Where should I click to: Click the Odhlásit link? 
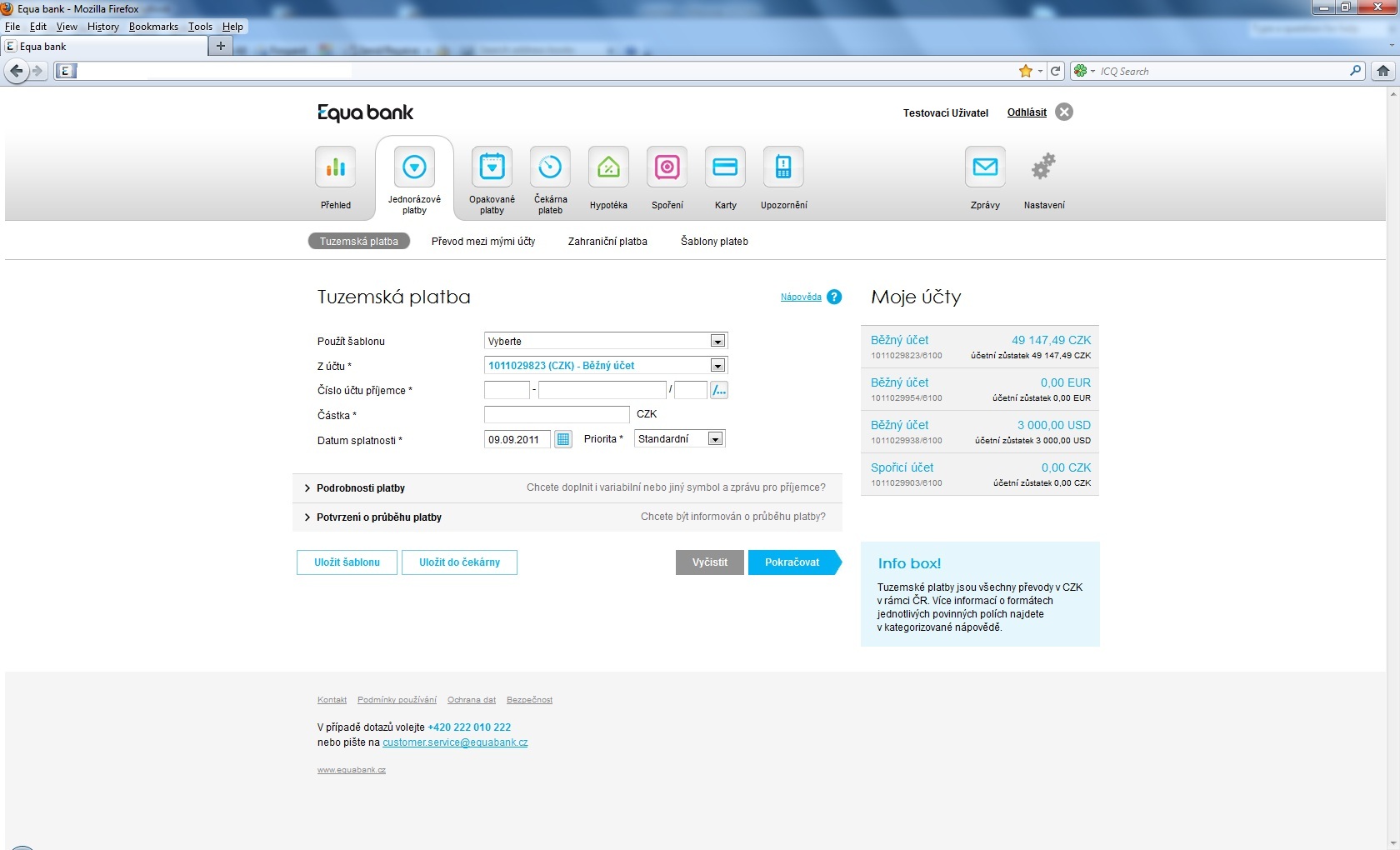[x=1027, y=112]
